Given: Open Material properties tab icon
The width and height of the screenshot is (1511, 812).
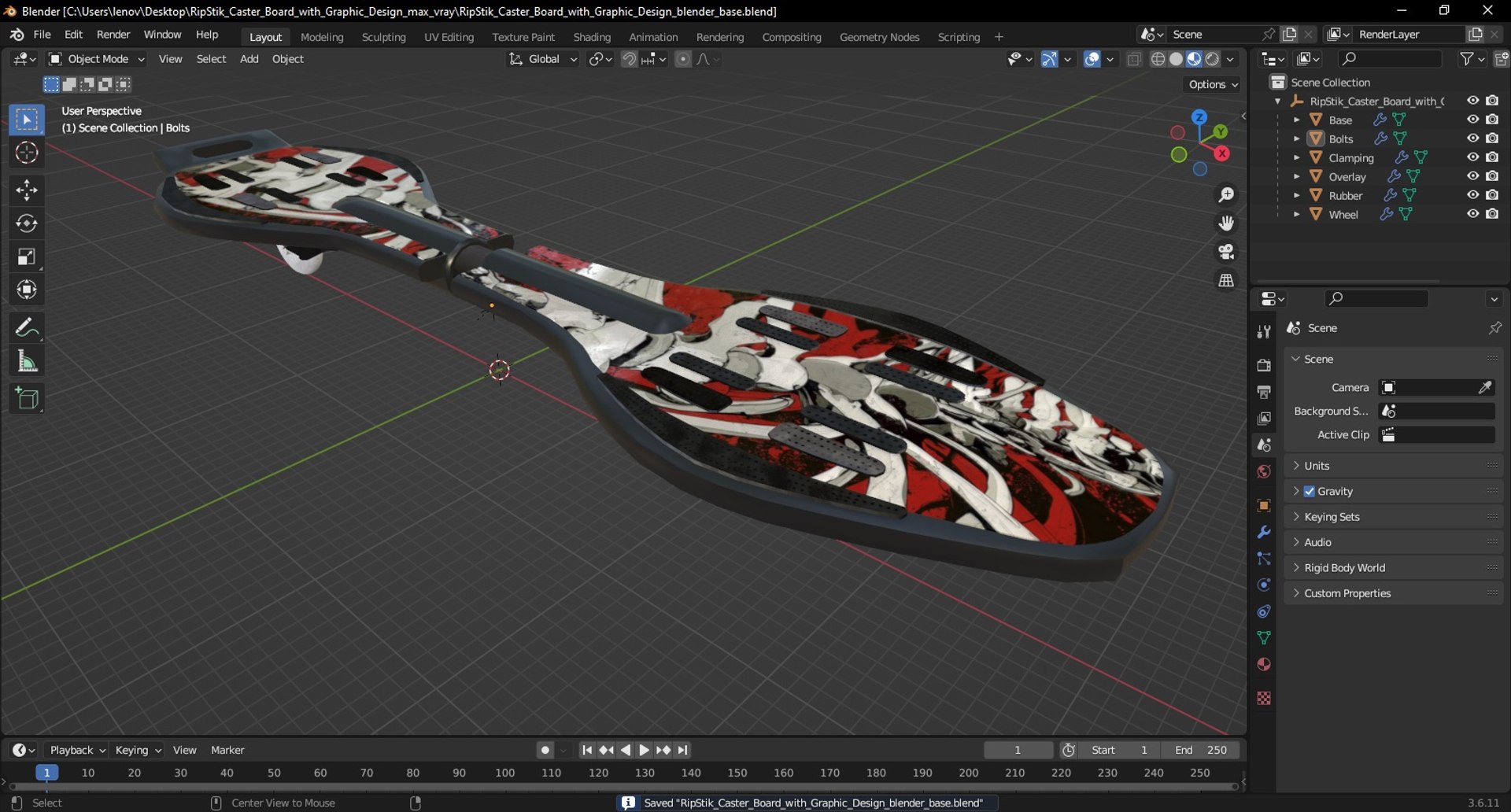Looking at the screenshot, I should point(1264,664).
